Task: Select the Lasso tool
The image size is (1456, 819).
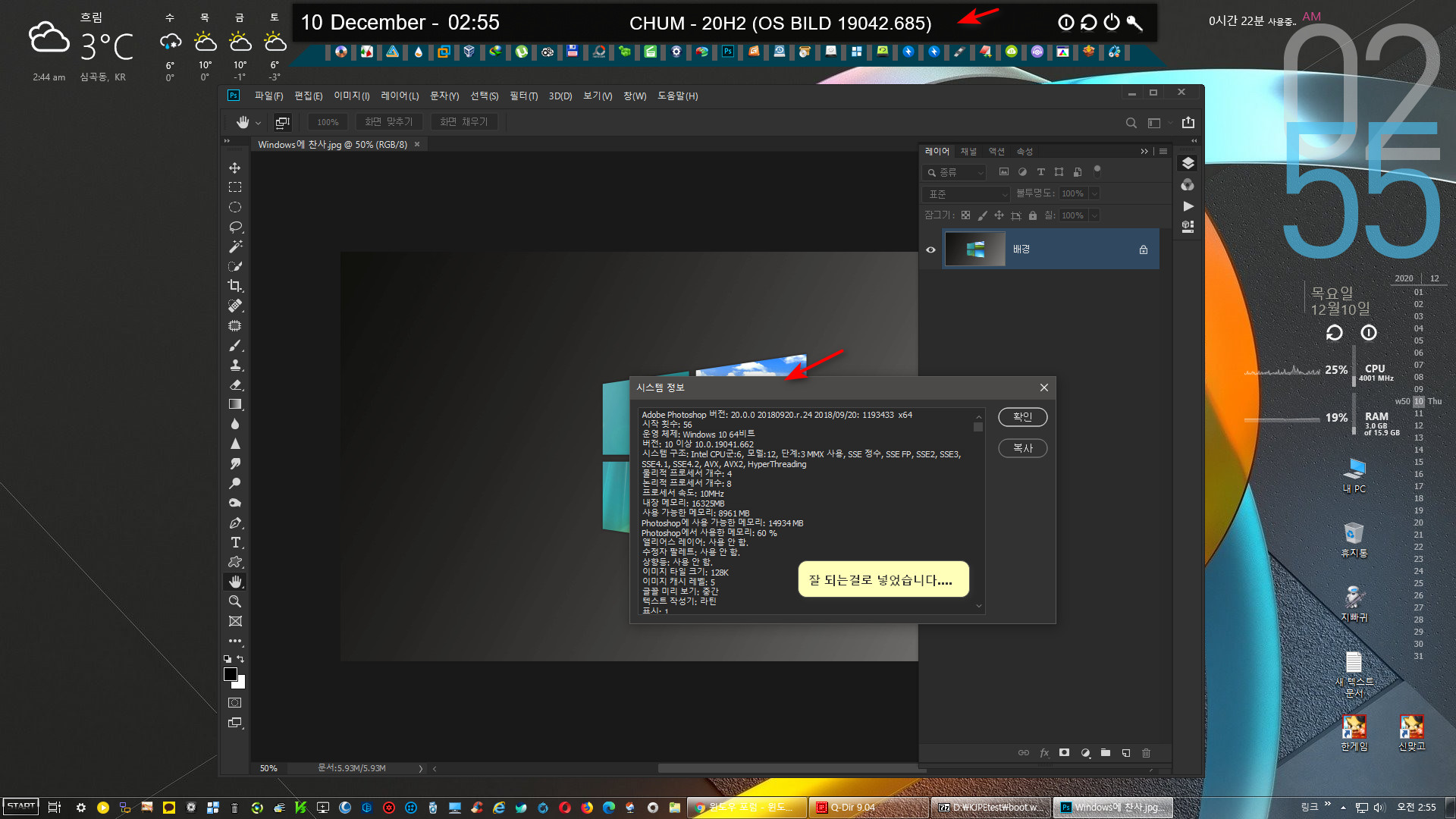Action: [x=235, y=227]
